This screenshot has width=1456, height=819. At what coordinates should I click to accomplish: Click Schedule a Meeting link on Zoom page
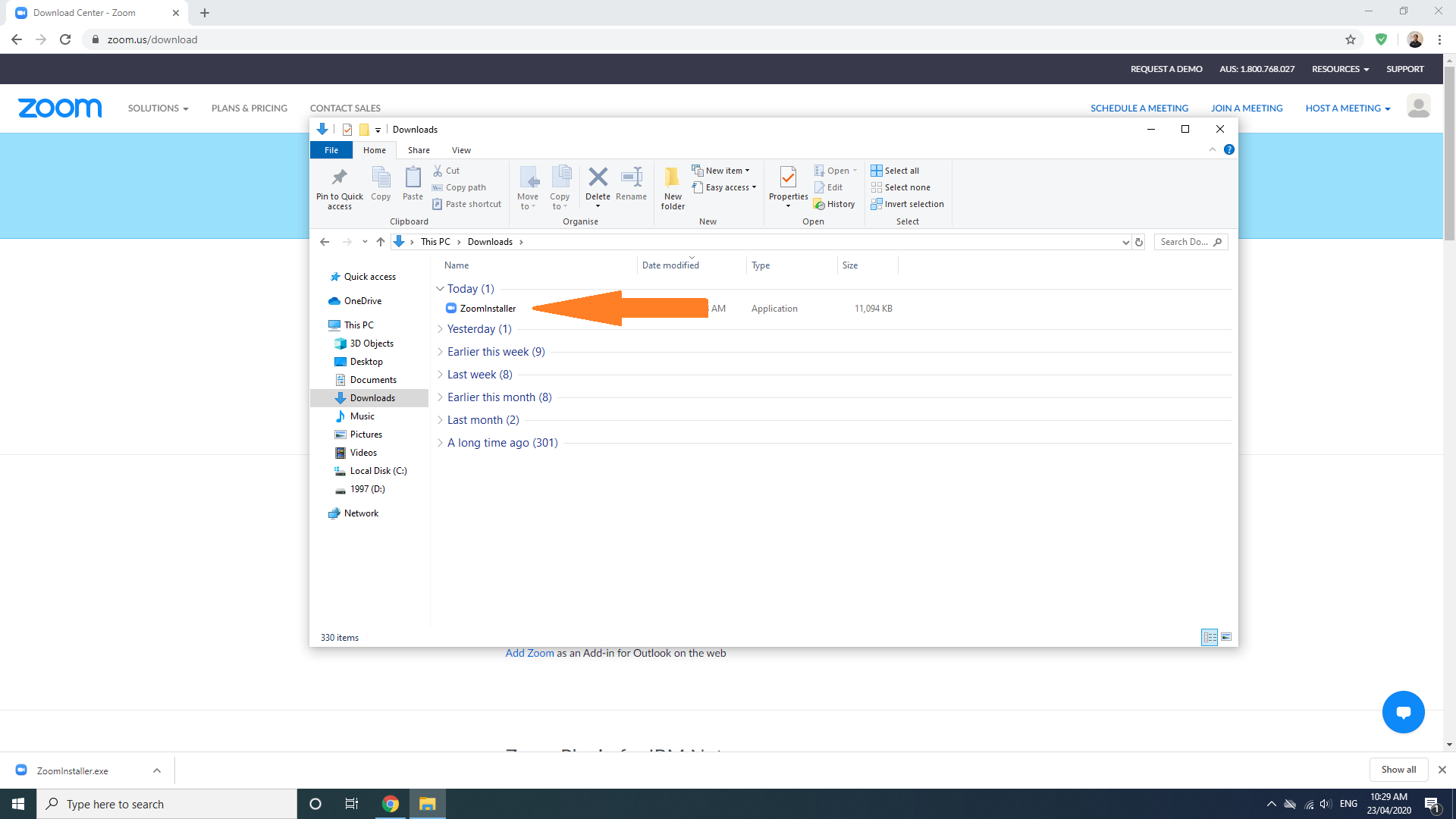pos(1139,108)
